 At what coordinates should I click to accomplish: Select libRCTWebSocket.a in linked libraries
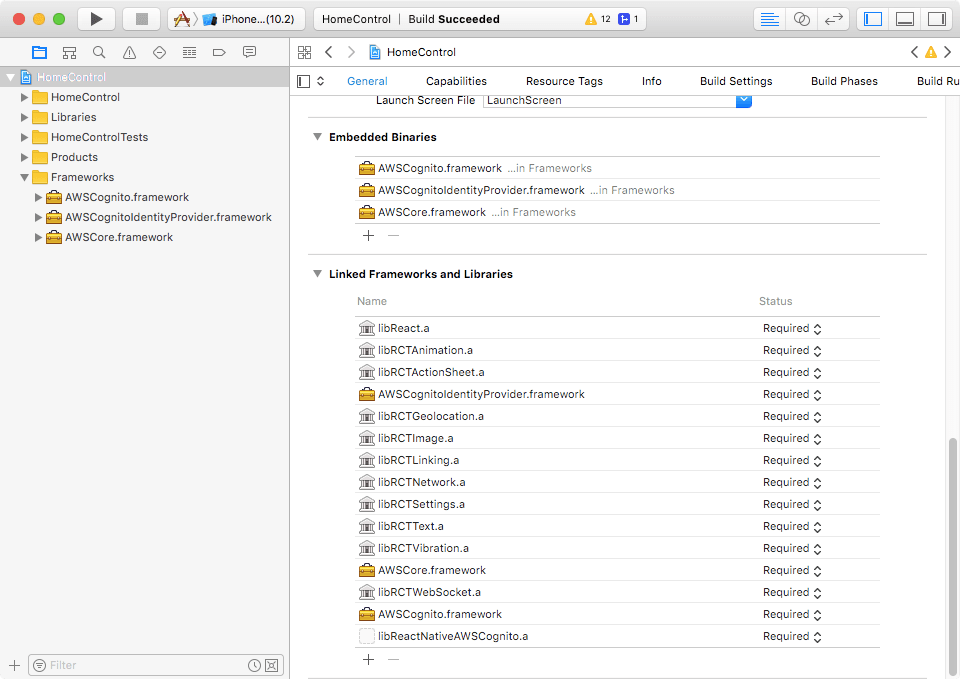pyautogui.click(x=617, y=592)
